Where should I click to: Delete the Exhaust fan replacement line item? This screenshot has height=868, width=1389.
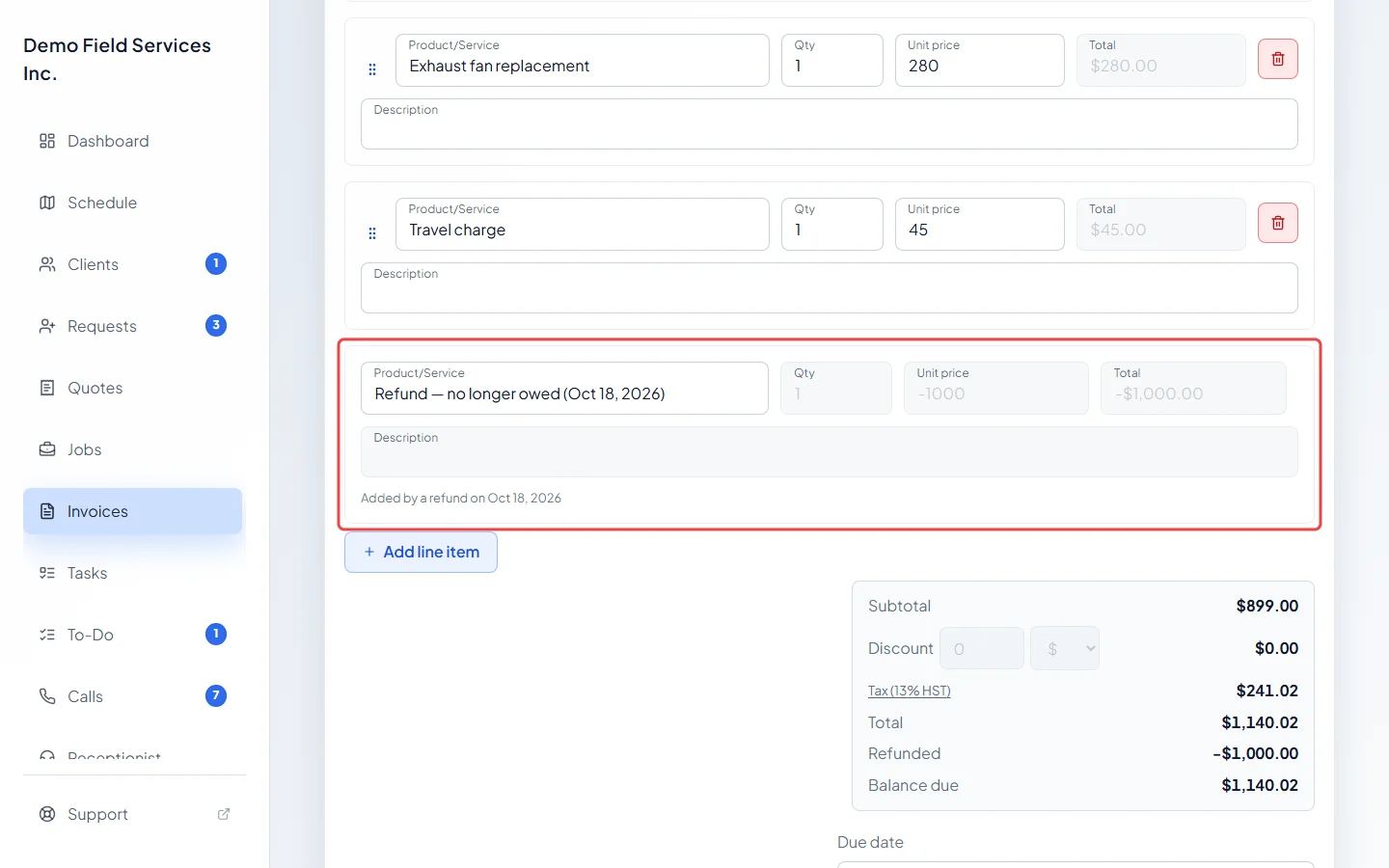[1278, 59]
